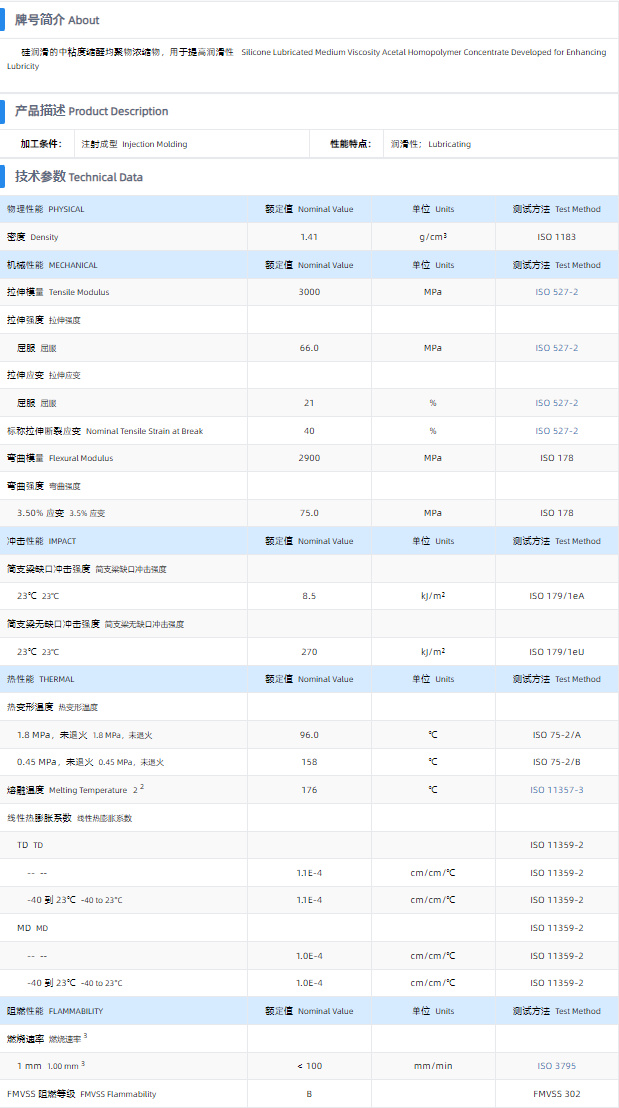This screenshot has width=619, height=1108.
Task: Open ISO 527-2 link in Tensile Modulus row
Action: pyautogui.click(x=556, y=292)
